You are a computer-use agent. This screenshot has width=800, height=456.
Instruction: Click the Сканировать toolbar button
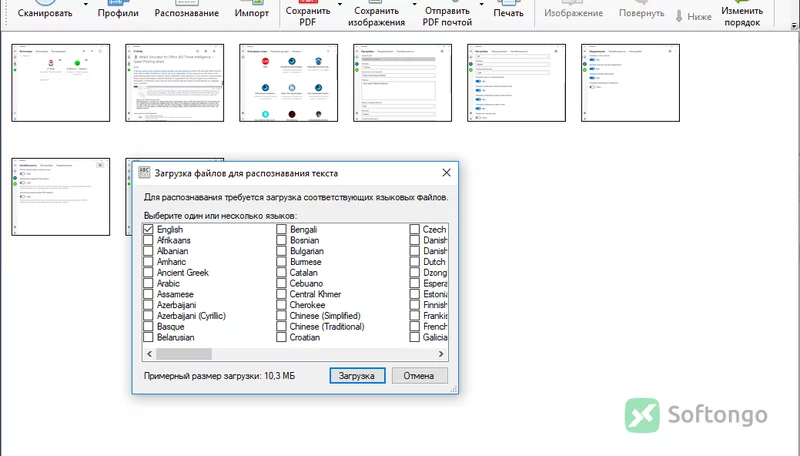click(x=45, y=11)
